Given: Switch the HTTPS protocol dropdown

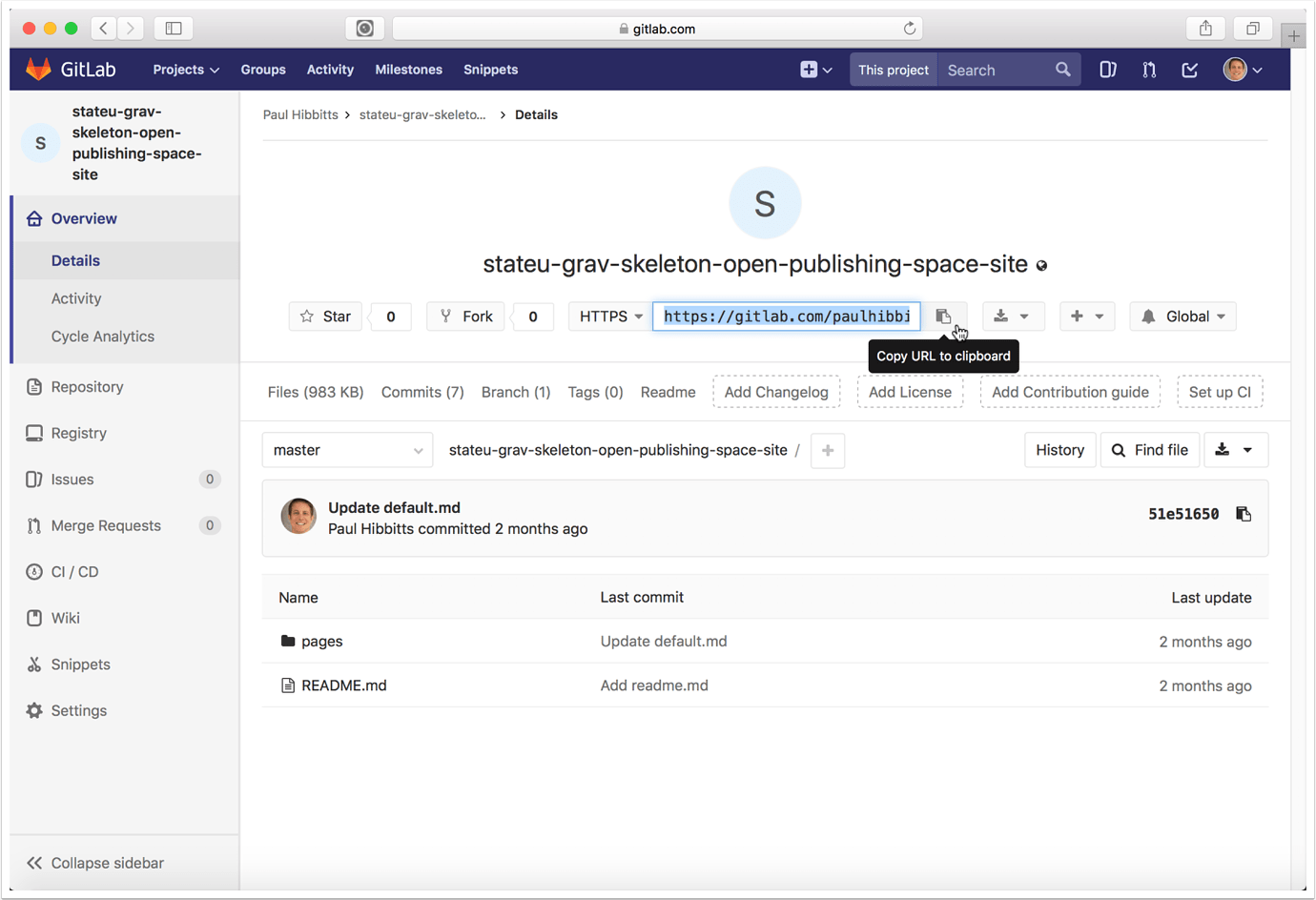Looking at the screenshot, I should coord(610,317).
